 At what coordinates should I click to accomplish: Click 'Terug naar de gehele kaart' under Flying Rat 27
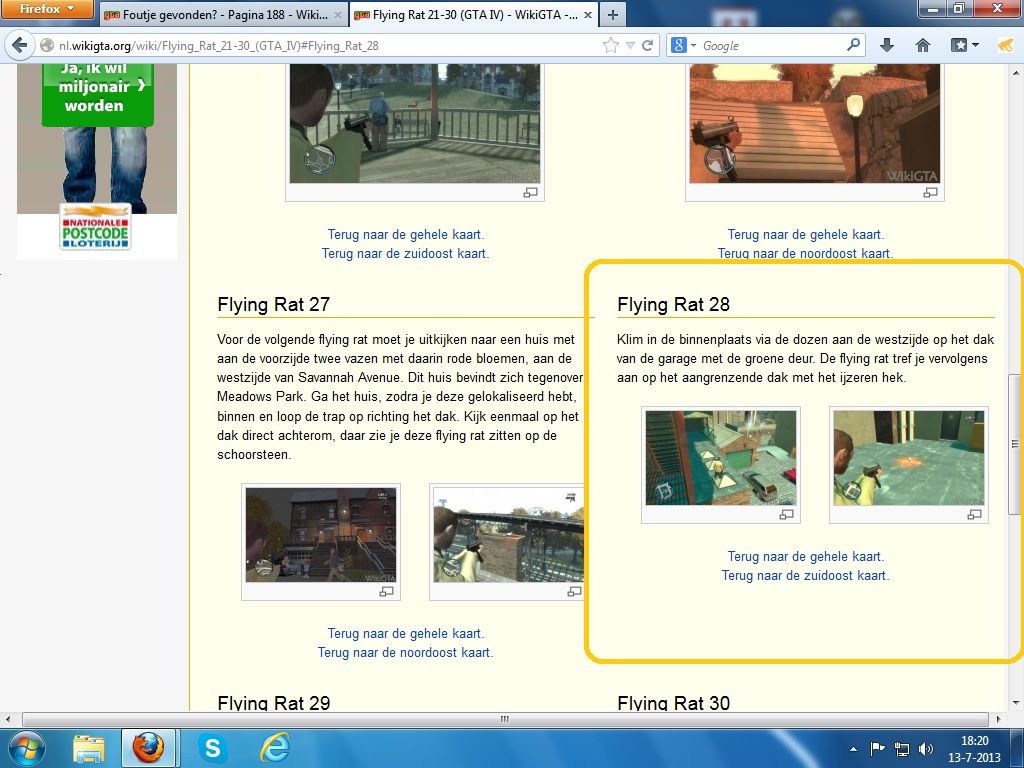point(406,633)
